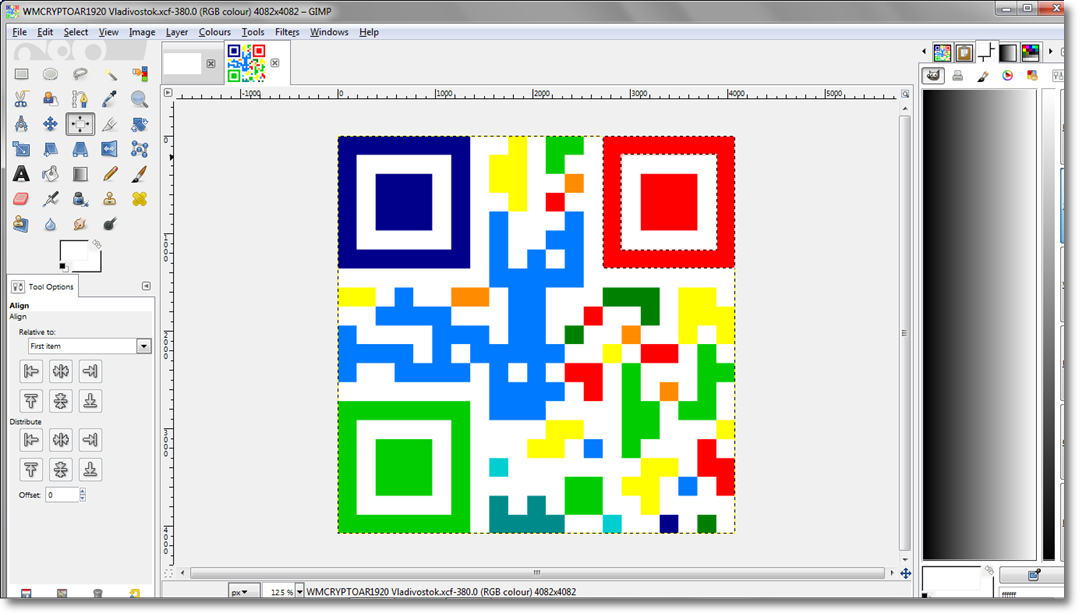Open the Gradients dock tab
The image size is (1080, 615).
click(1008, 52)
